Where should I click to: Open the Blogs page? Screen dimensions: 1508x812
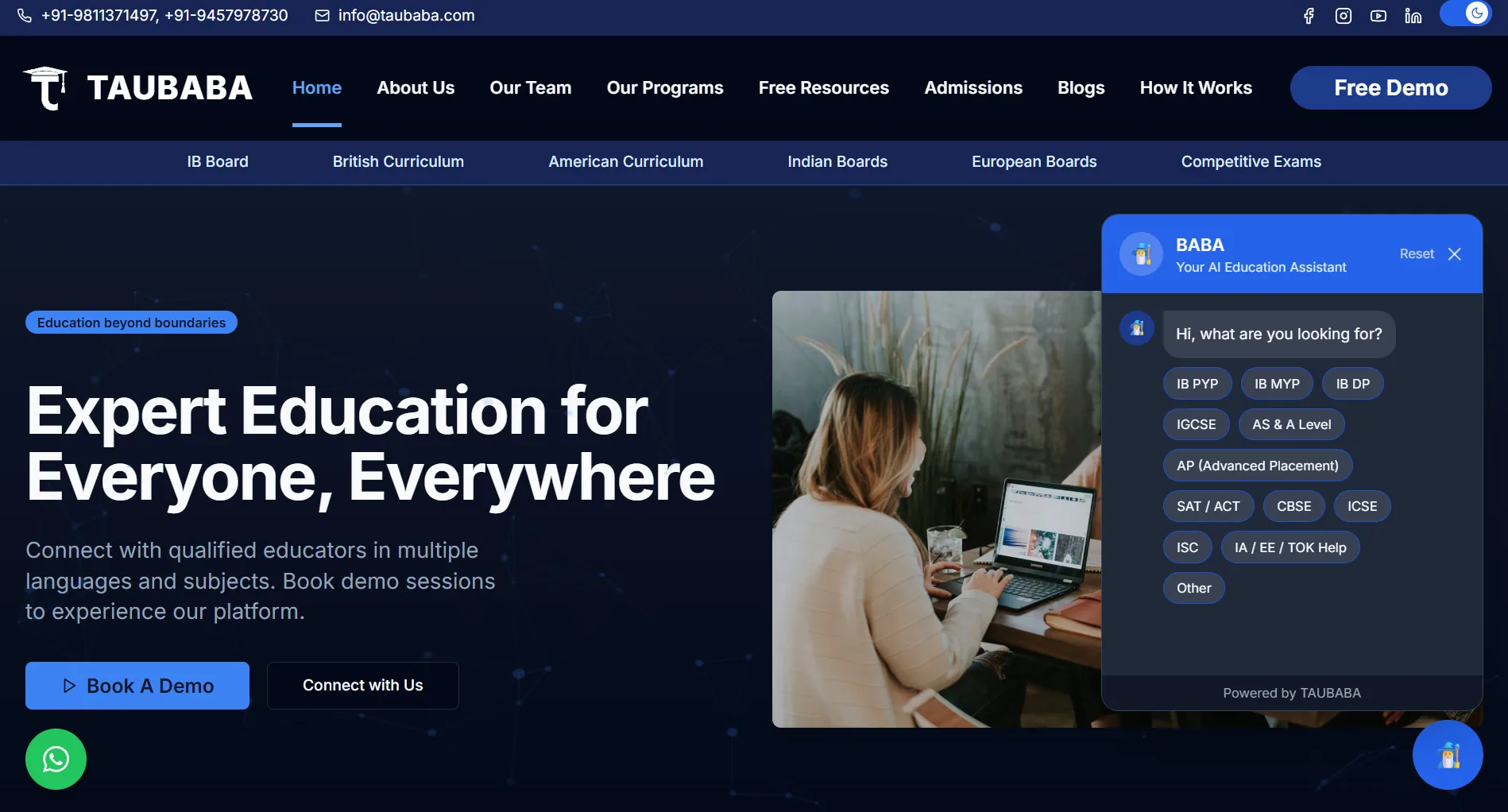click(x=1081, y=88)
